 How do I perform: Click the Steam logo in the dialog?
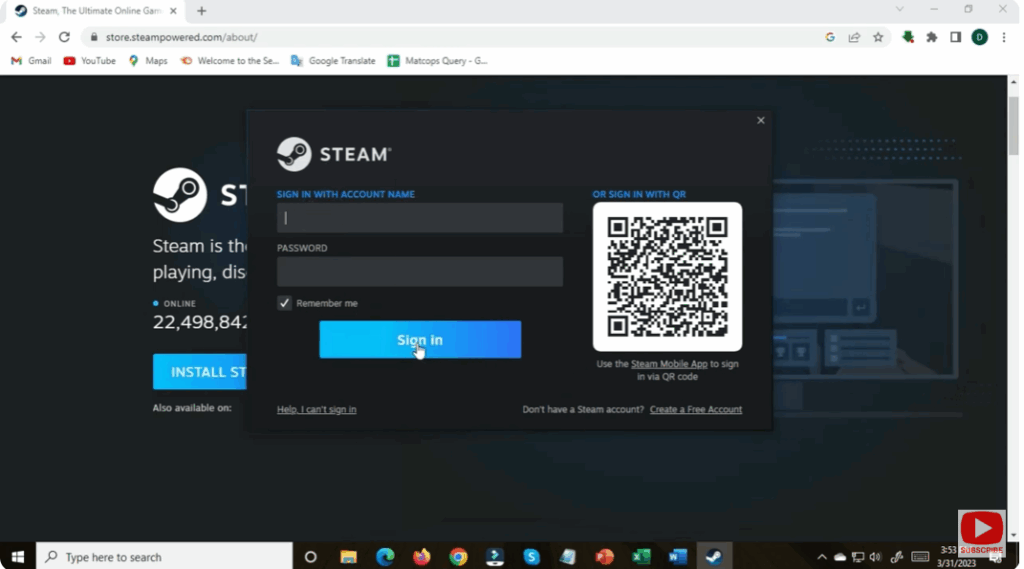click(x=334, y=155)
